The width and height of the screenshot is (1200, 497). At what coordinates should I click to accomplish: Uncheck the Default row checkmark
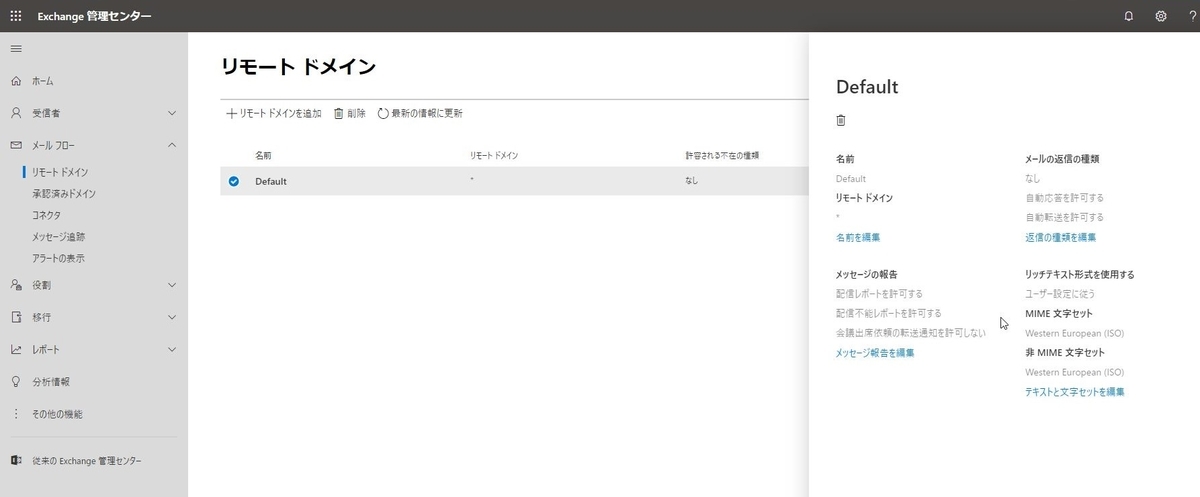[234, 181]
